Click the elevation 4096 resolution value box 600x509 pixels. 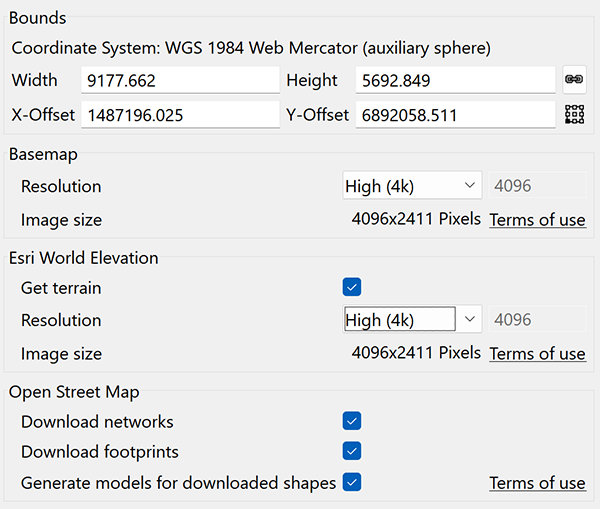537,320
